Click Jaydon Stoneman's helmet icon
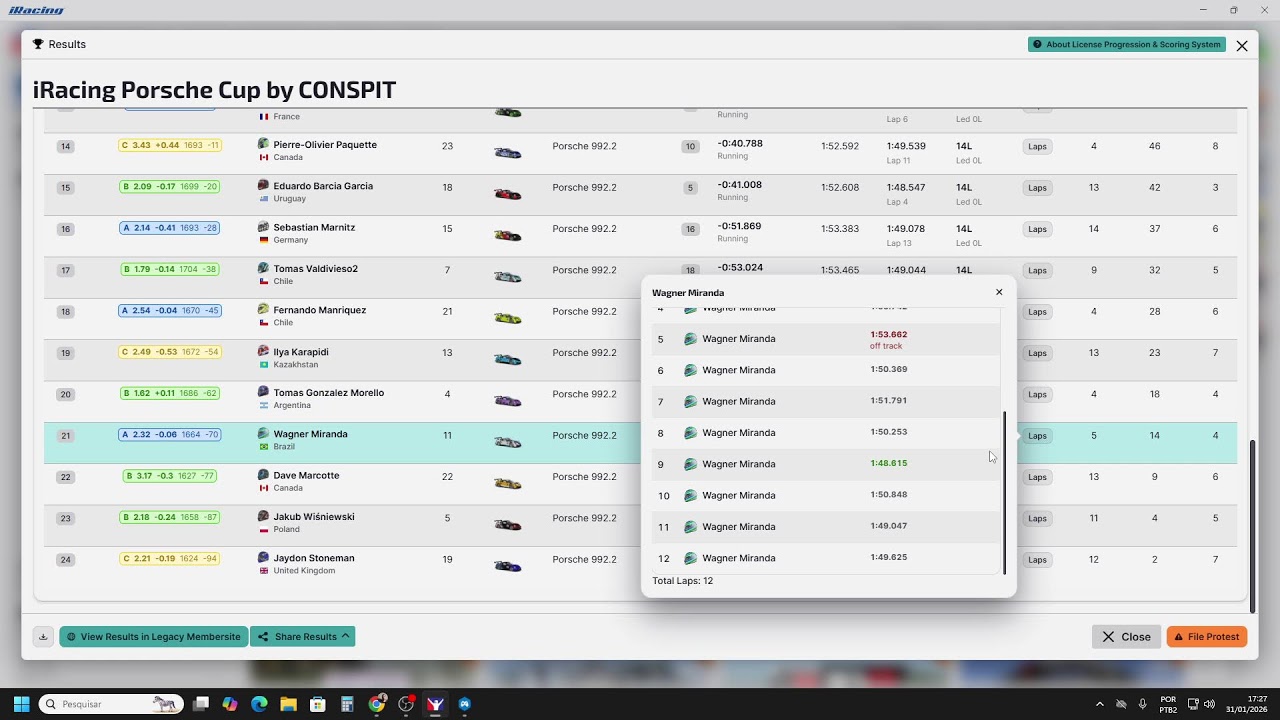 264,557
